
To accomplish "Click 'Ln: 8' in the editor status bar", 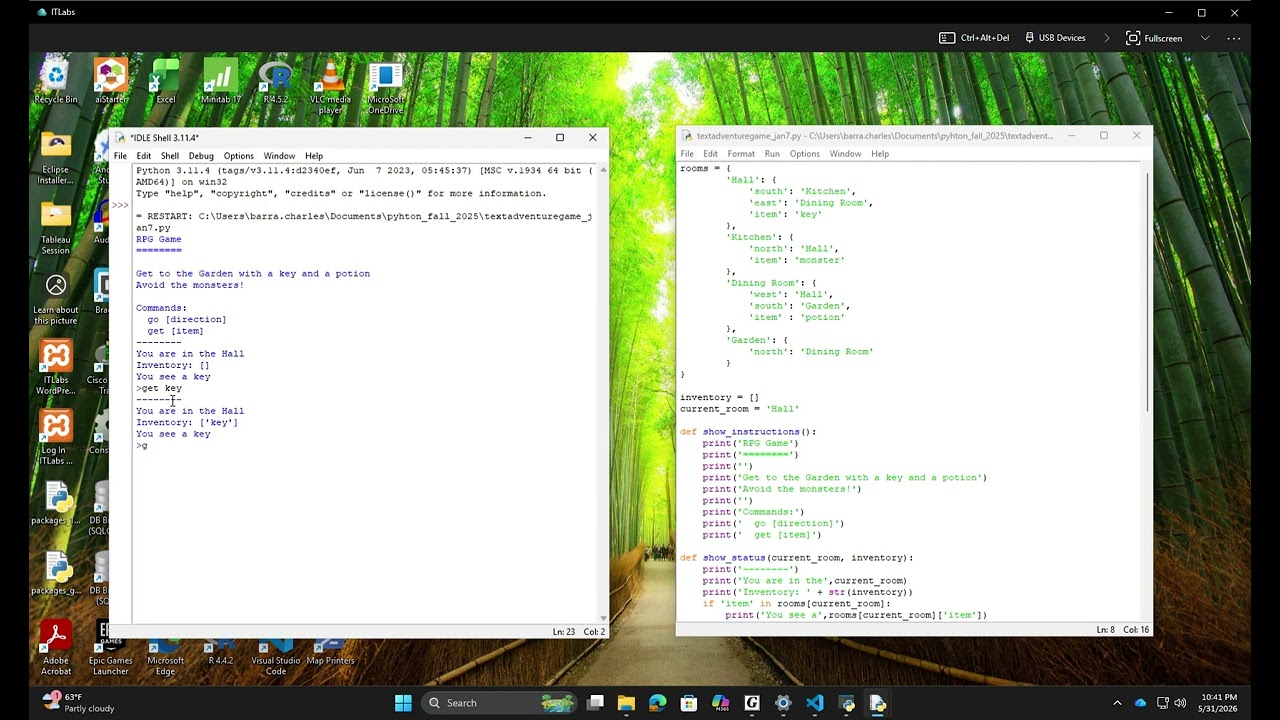I will [x=1105, y=630].
